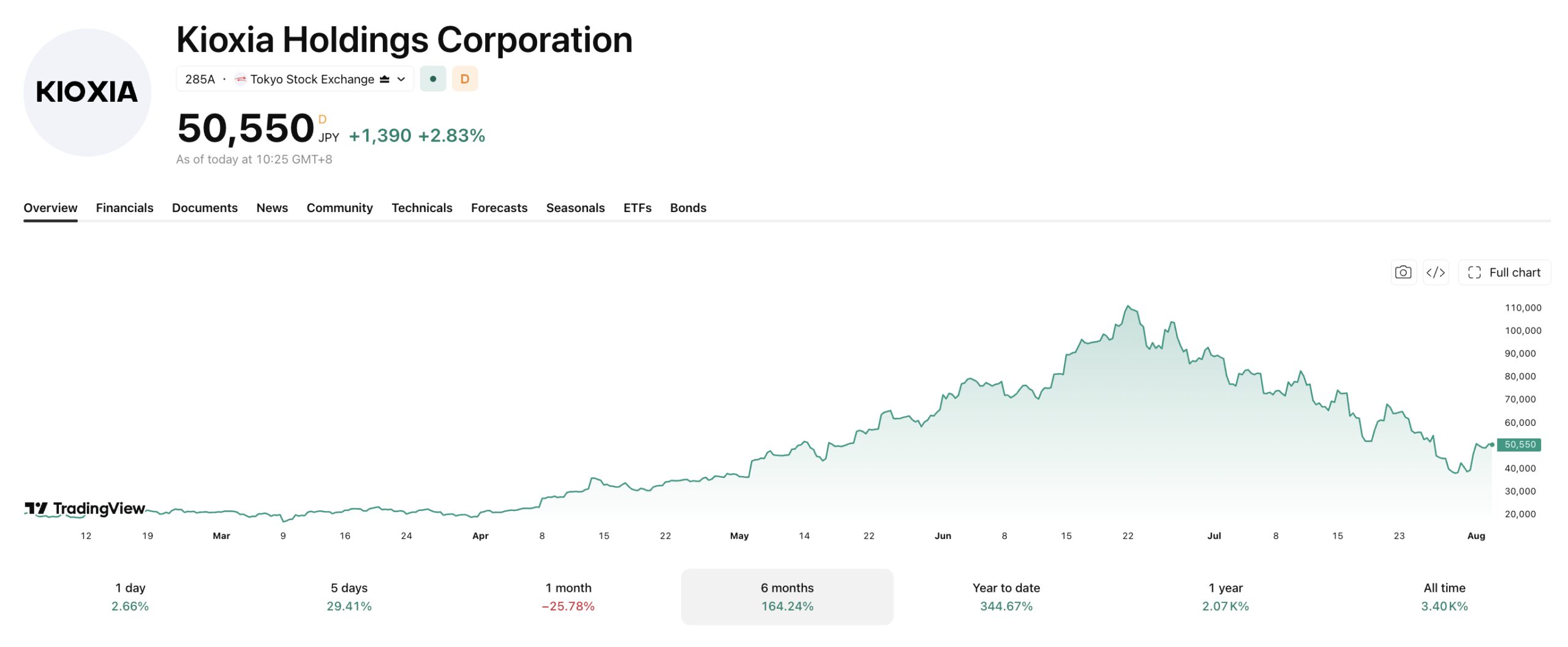Open Full chart view
1568x647 pixels.
point(1504,273)
